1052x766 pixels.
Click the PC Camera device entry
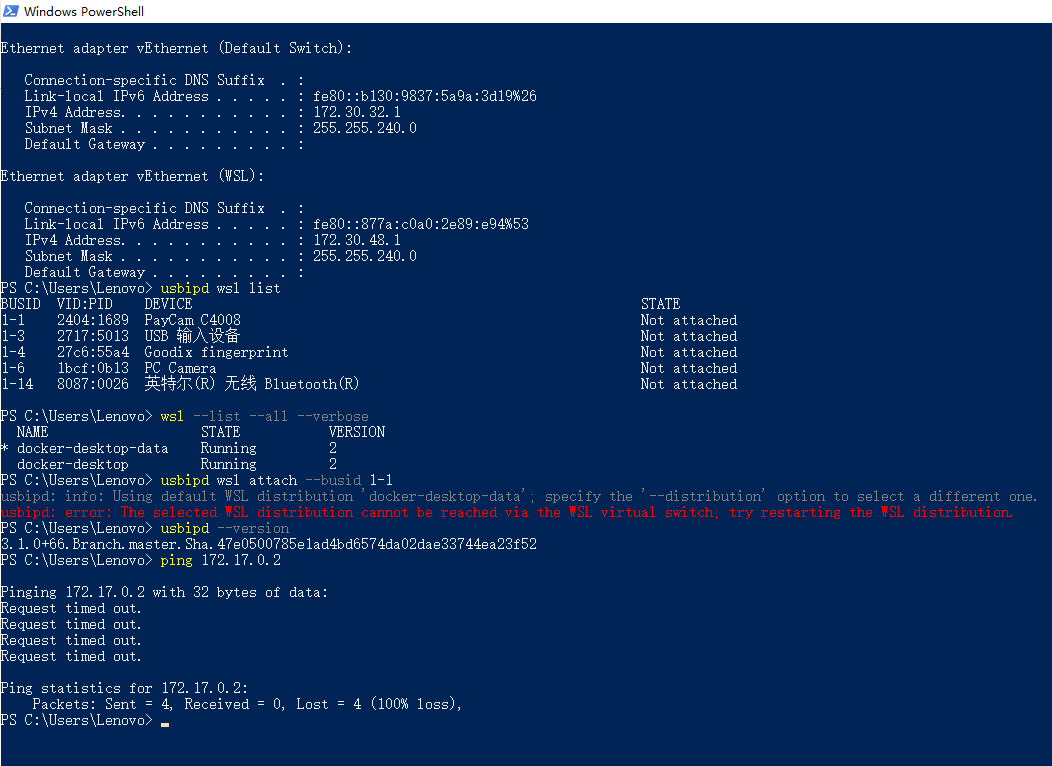pyautogui.click(x=180, y=367)
